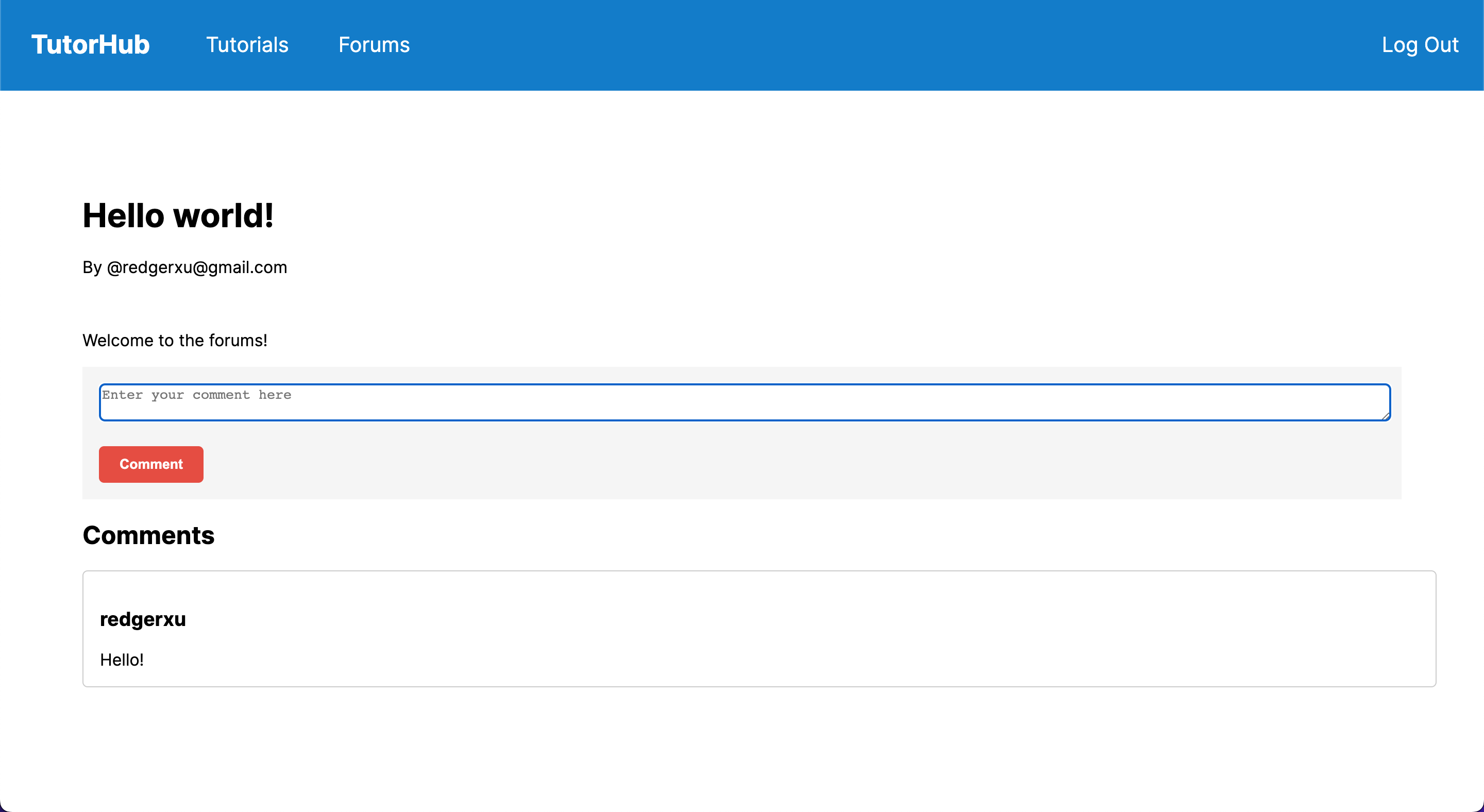Click the Hello world! post title
This screenshot has height=812, width=1484.
click(178, 216)
